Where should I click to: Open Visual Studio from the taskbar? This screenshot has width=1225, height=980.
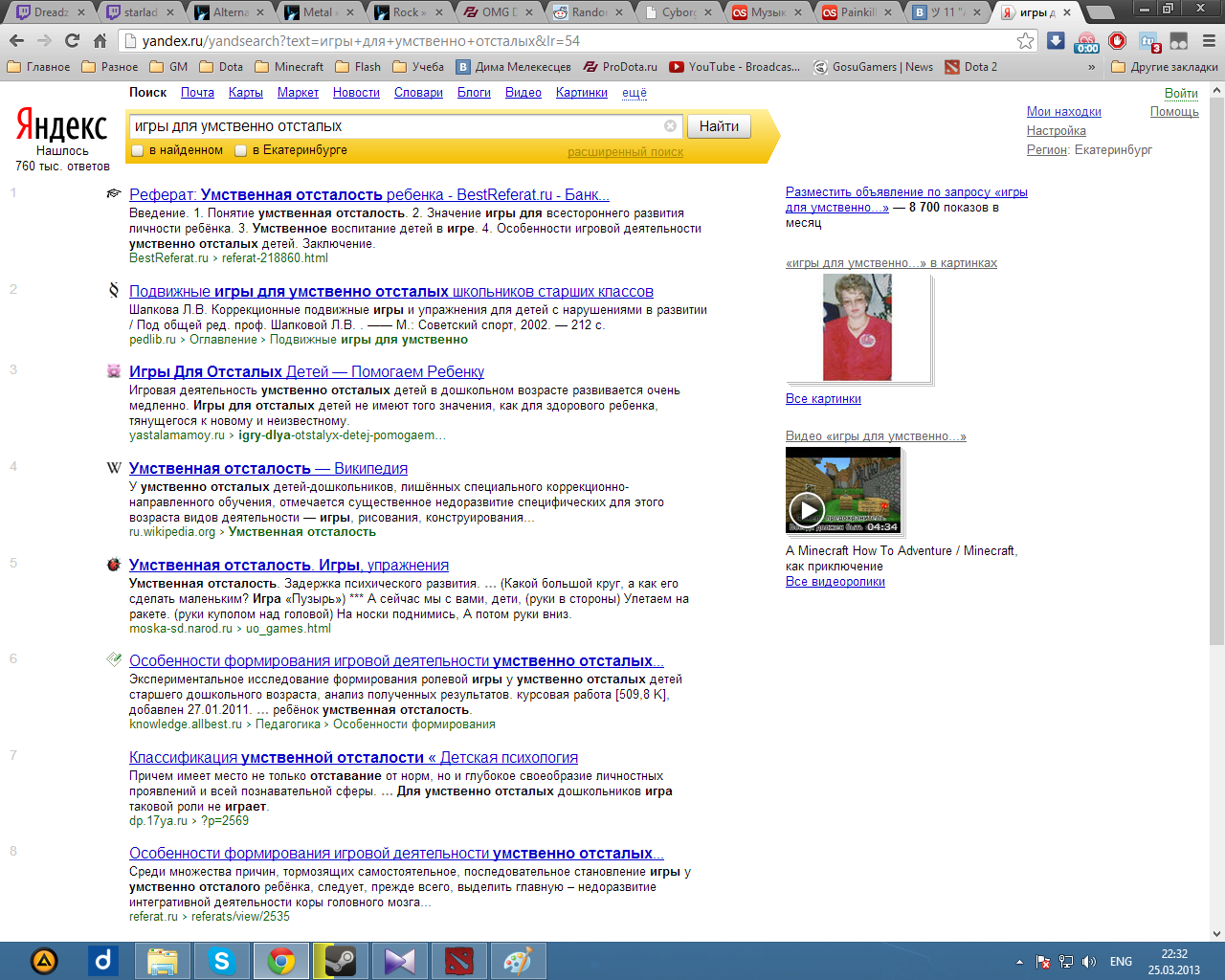pyautogui.click(x=399, y=961)
